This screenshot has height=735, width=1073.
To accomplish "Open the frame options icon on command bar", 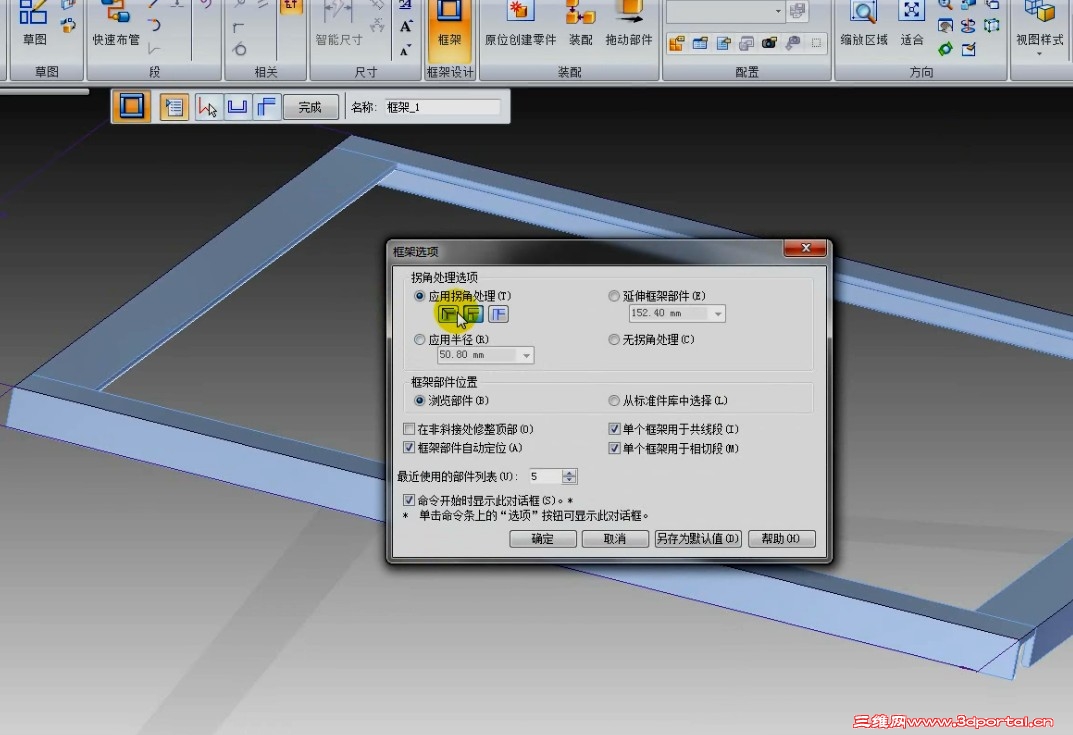I will tap(174, 107).
